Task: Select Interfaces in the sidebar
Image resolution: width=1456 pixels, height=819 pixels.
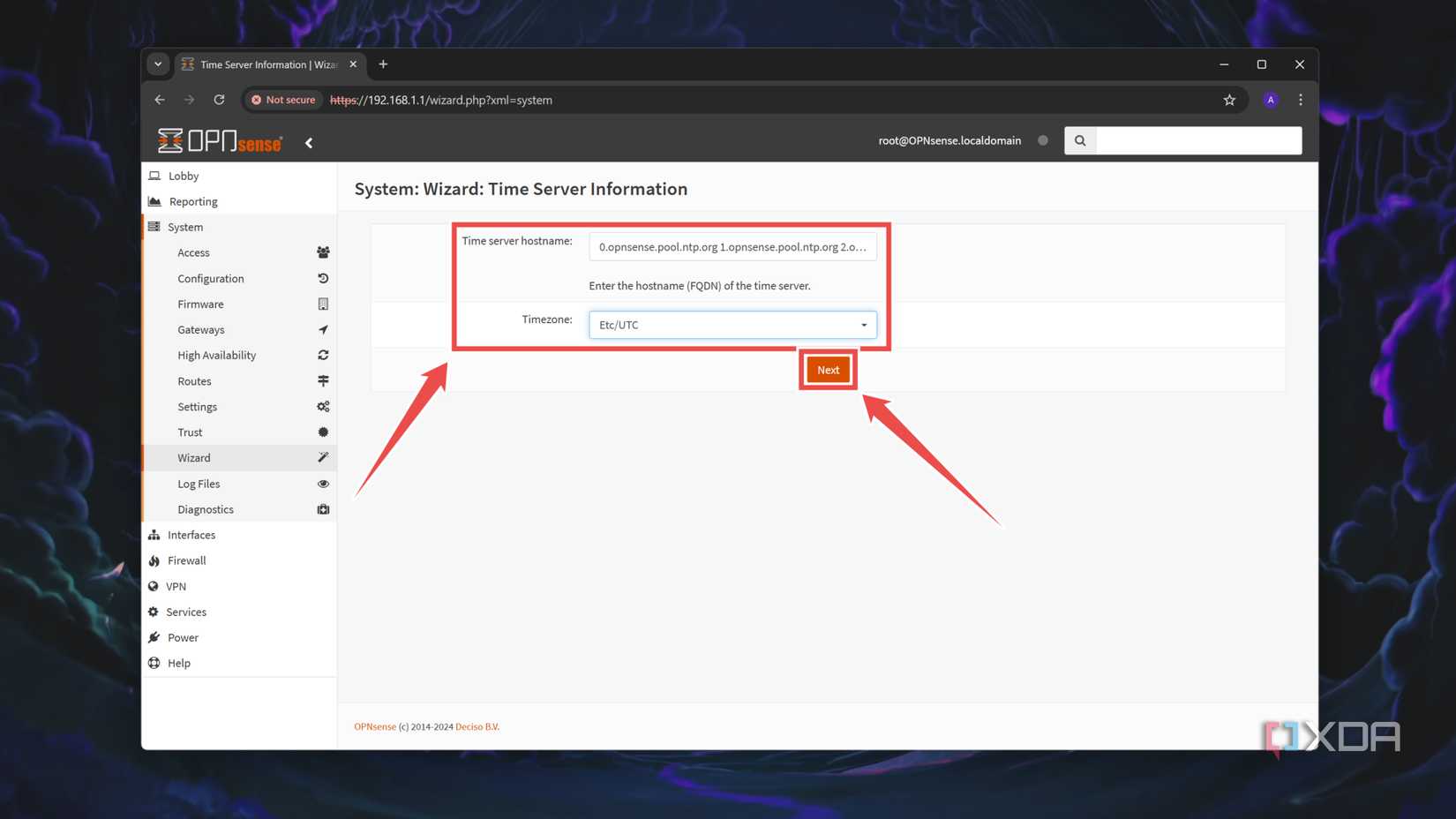Action: click(x=191, y=534)
